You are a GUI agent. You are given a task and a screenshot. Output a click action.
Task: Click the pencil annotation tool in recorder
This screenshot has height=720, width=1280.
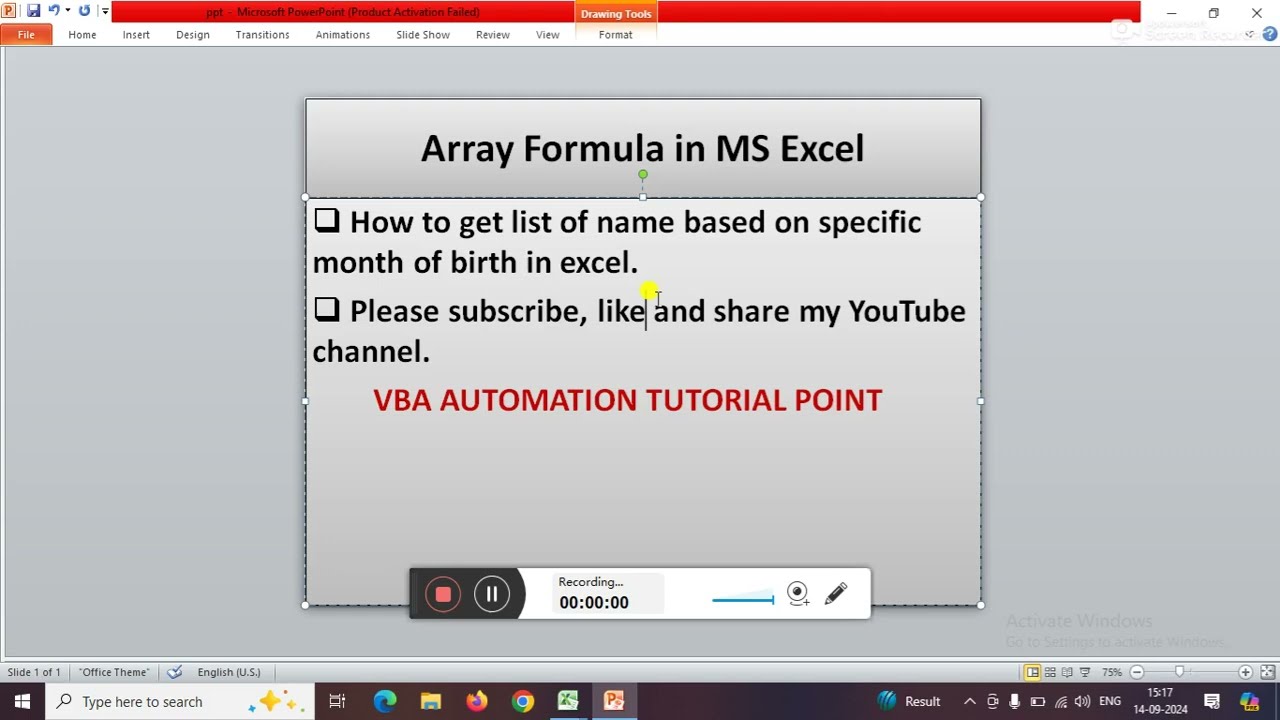pos(836,594)
